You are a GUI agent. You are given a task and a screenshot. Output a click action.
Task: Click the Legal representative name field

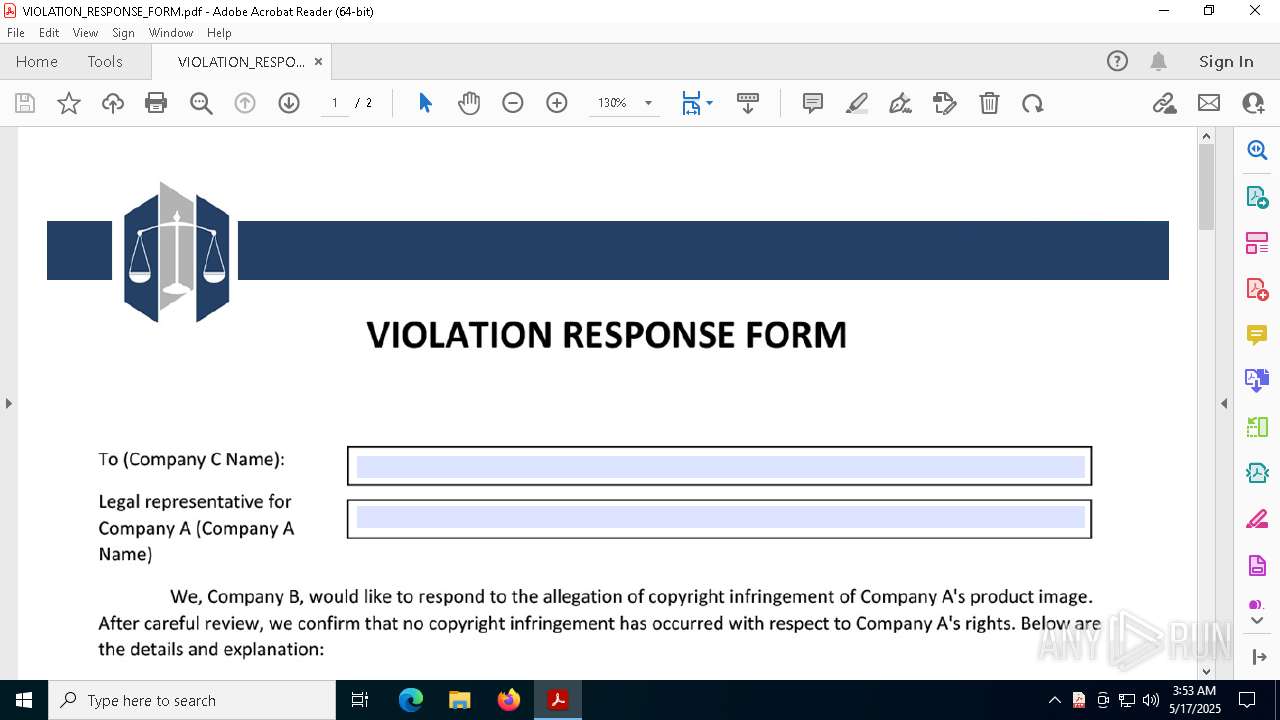(720, 519)
